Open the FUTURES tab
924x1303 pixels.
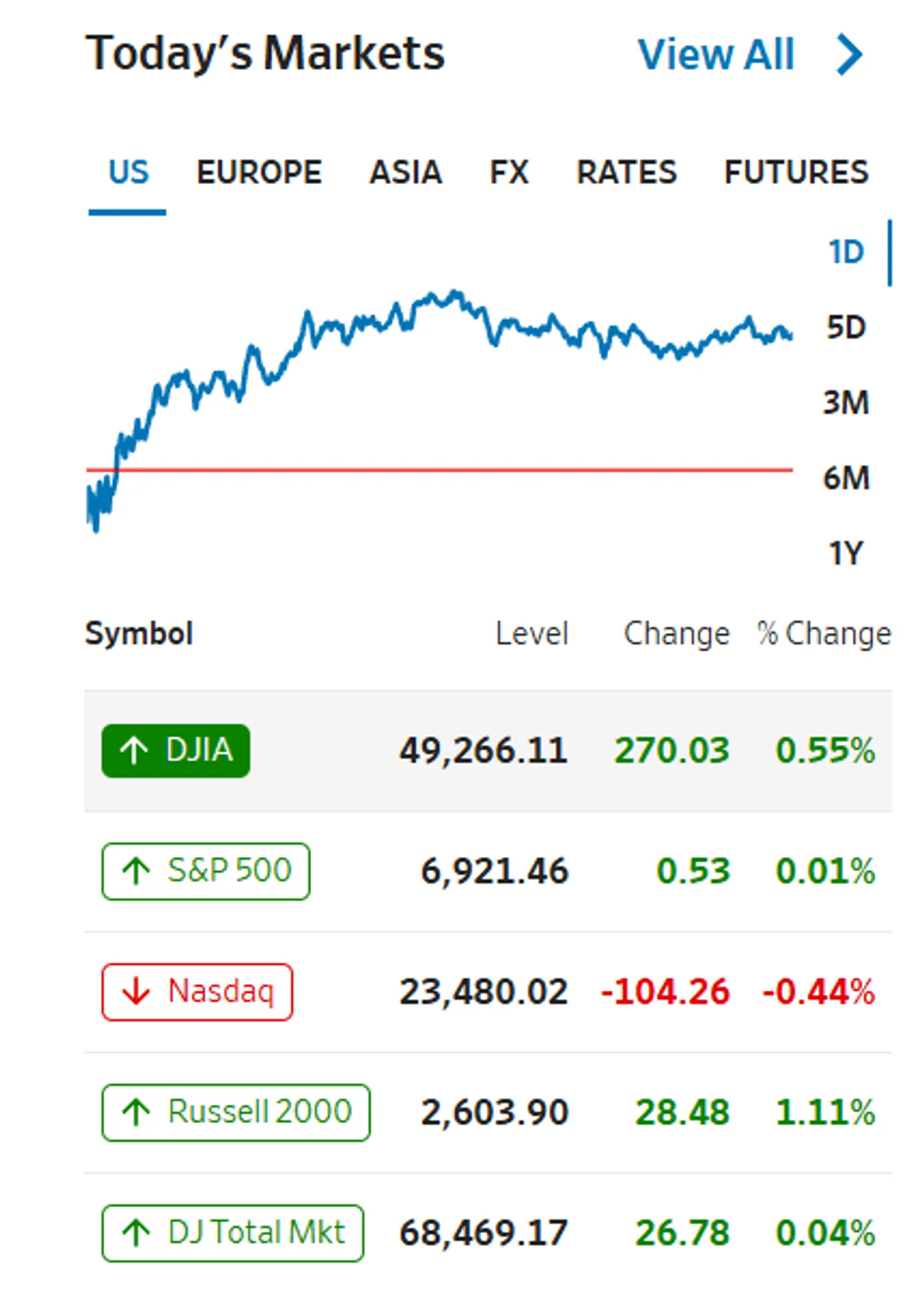click(x=796, y=173)
